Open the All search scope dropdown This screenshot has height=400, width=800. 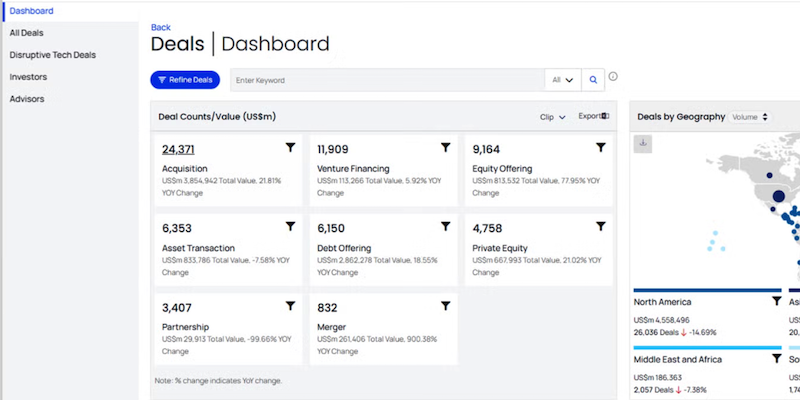pyautogui.click(x=563, y=80)
